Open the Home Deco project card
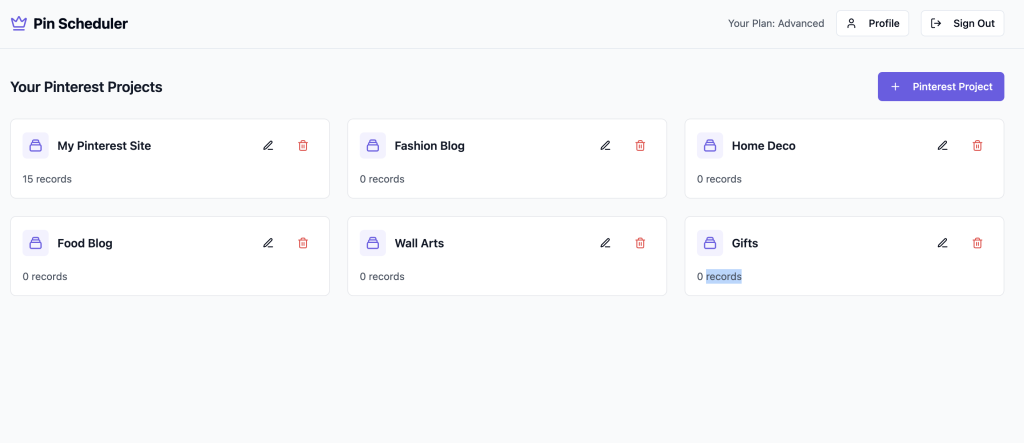 point(844,159)
